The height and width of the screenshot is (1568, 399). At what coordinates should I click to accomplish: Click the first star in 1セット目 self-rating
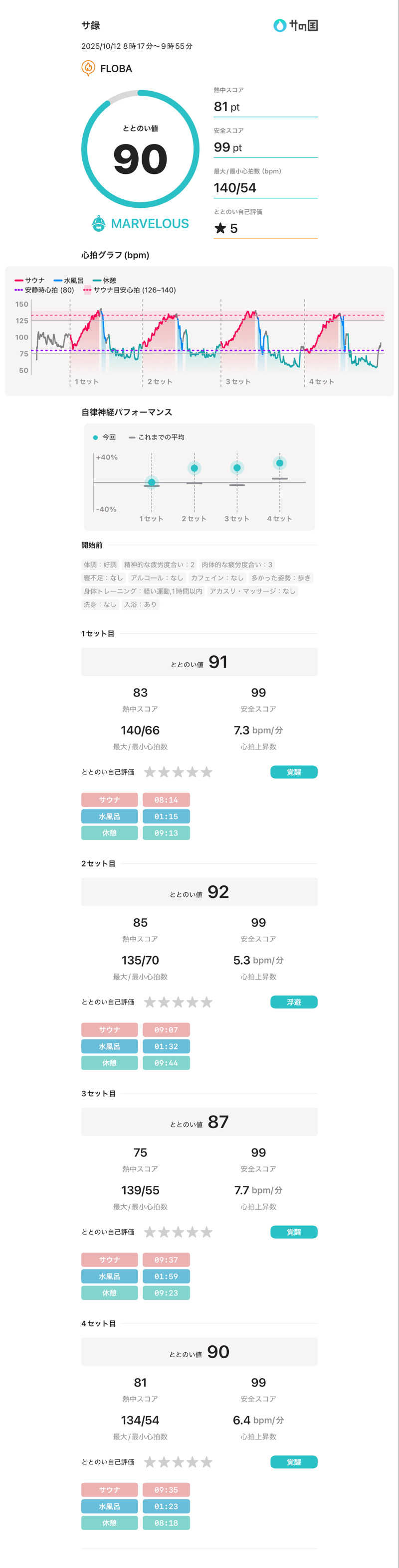click(x=150, y=772)
